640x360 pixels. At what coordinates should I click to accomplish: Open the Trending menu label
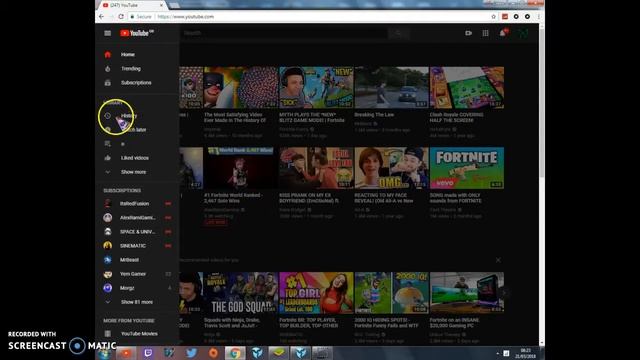point(131,69)
